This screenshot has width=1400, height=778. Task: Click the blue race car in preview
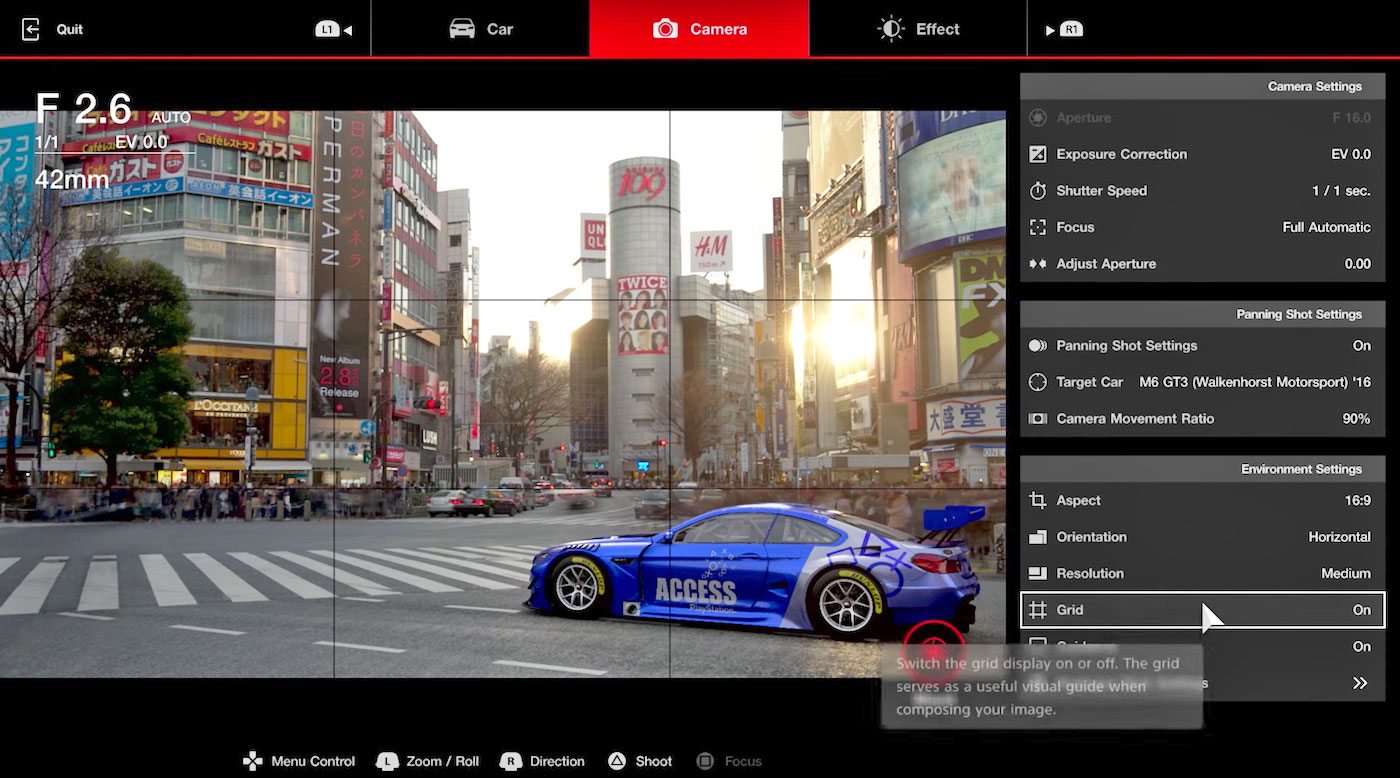[x=750, y=570]
